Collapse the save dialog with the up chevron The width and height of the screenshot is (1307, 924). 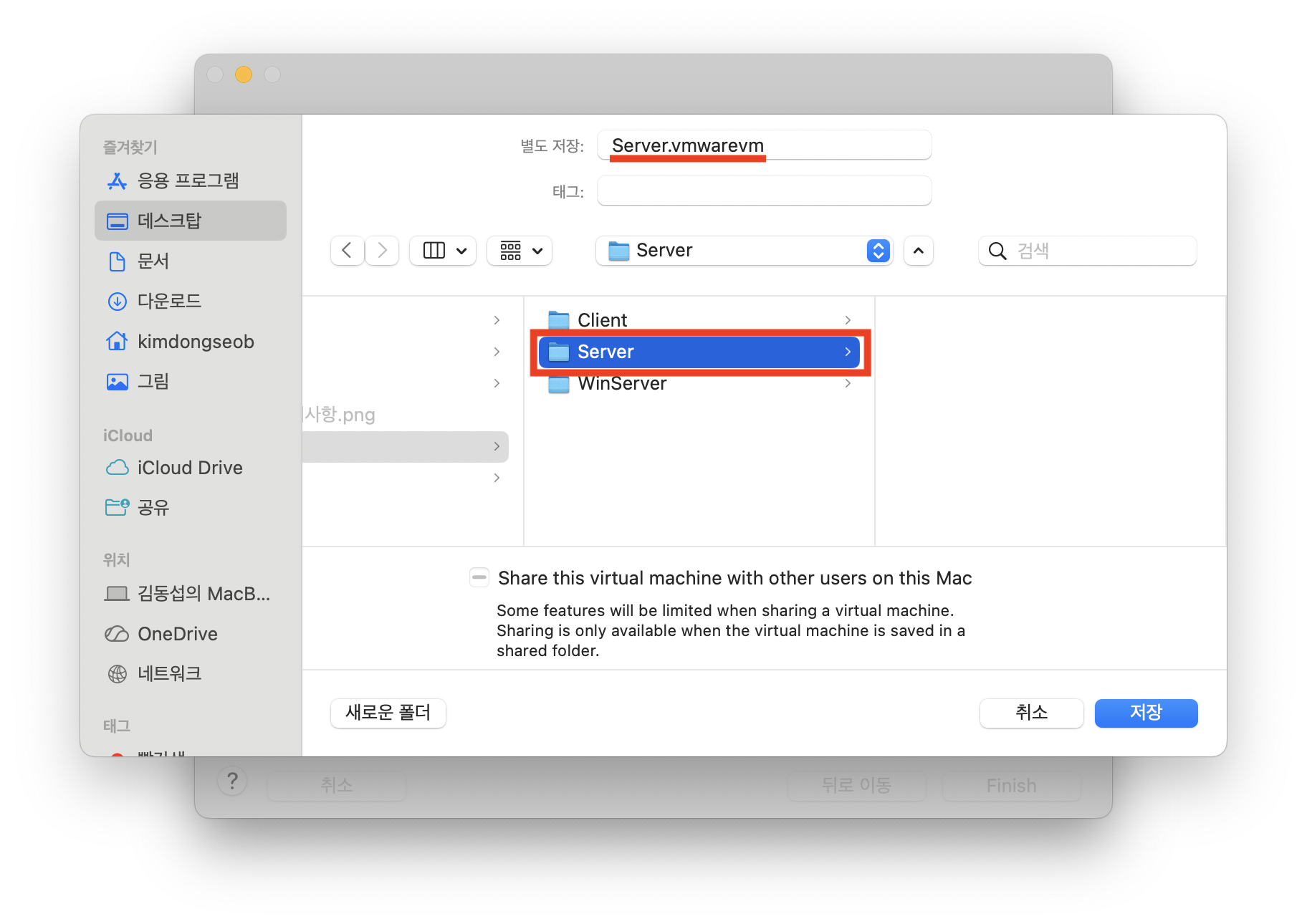click(x=919, y=251)
